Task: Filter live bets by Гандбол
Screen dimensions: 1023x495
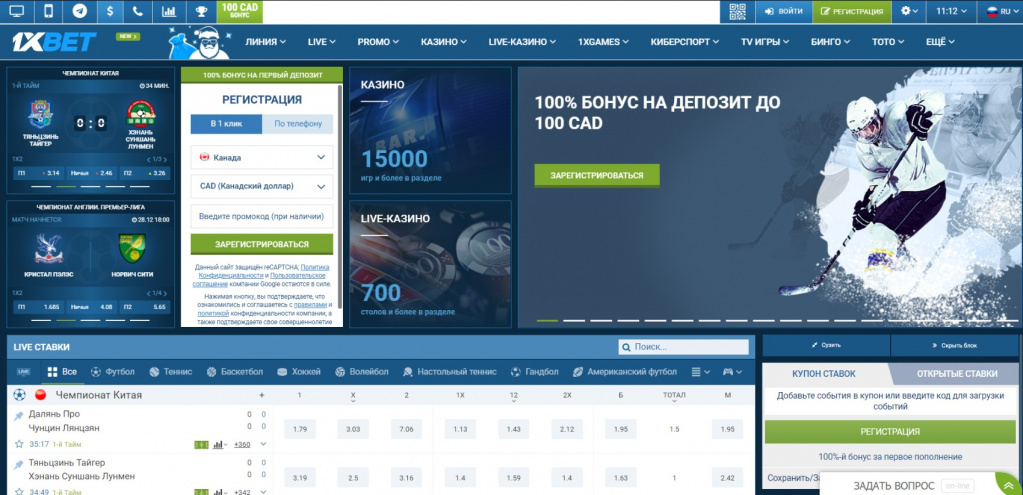Action: 534,372
